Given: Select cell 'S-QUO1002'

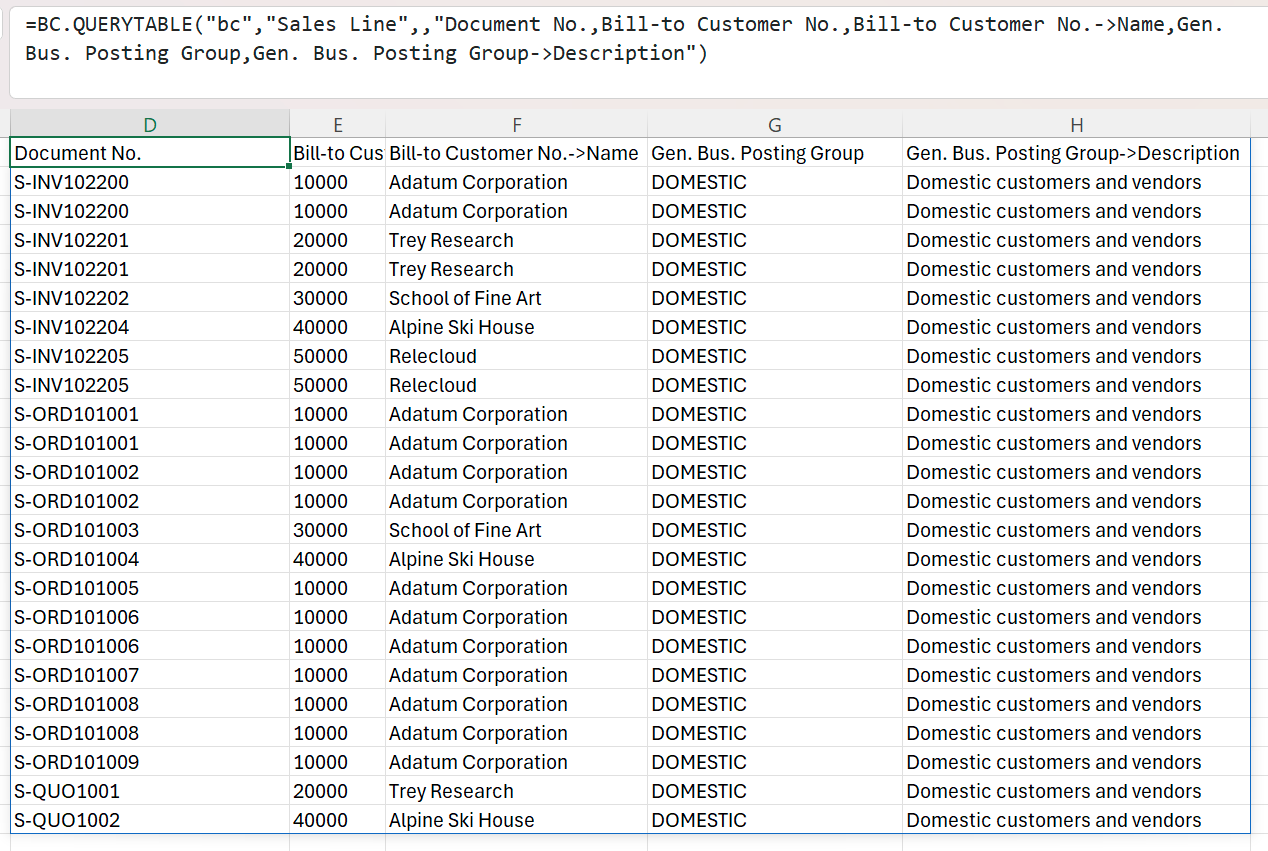Looking at the screenshot, I should pyautogui.click(x=150, y=820).
